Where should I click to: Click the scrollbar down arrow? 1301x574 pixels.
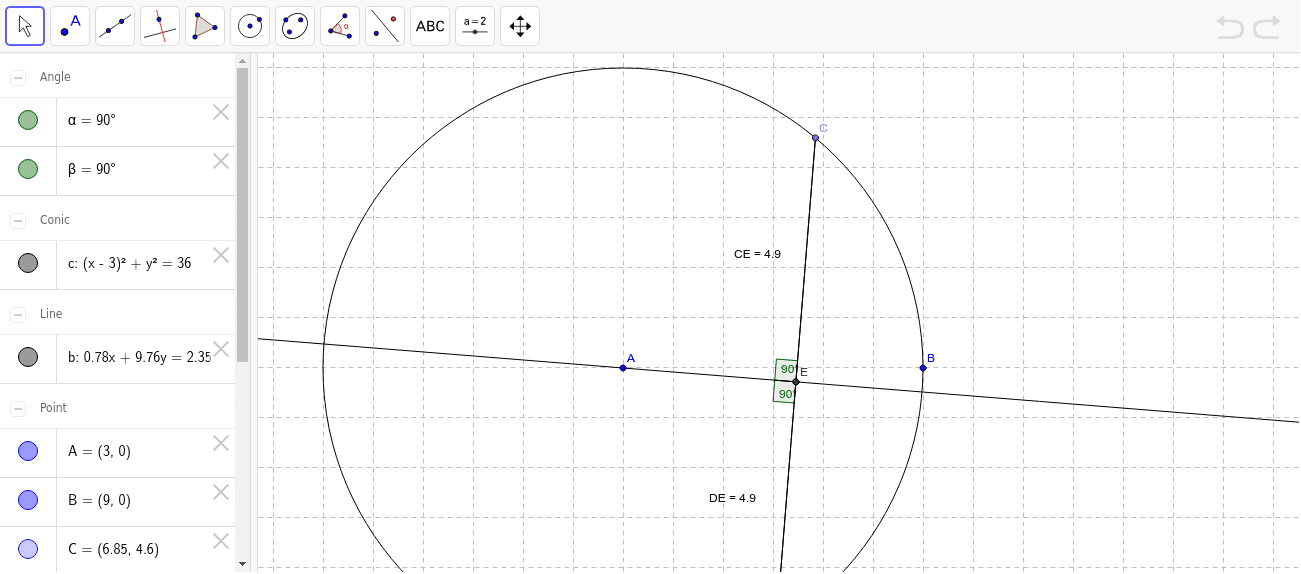pyautogui.click(x=242, y=564)
